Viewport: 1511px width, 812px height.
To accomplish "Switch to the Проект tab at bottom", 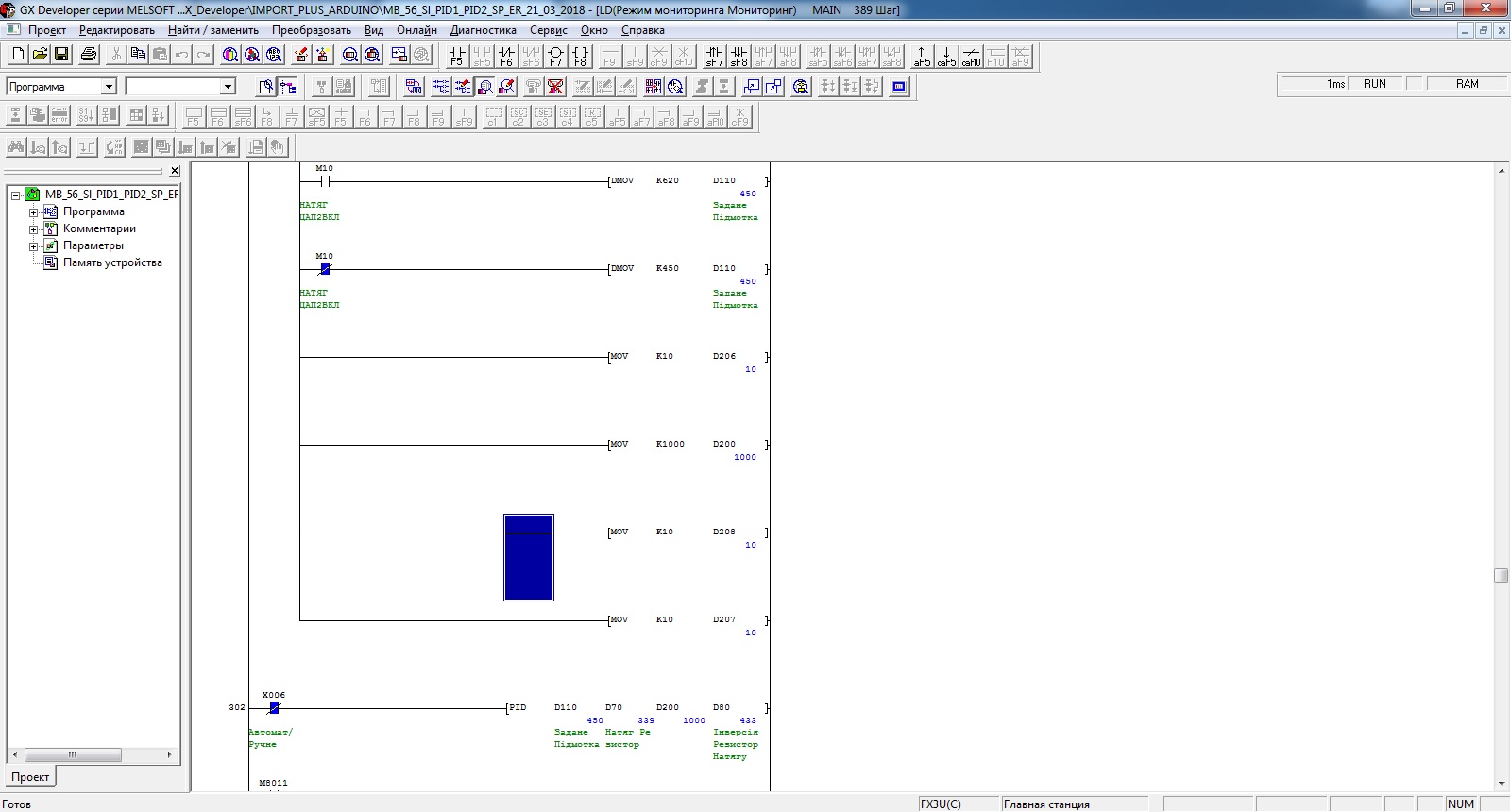I will [30, 777].
